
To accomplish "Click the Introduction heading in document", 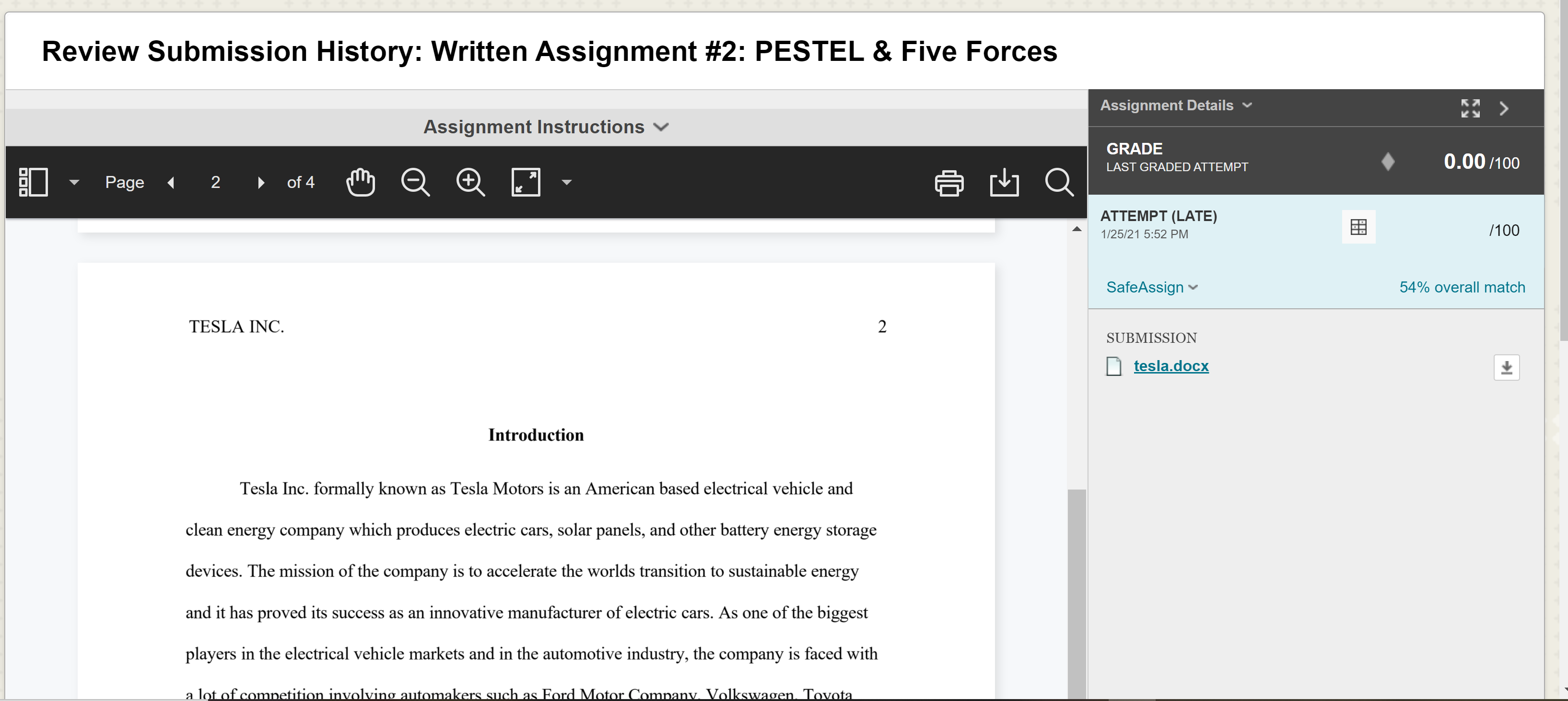I will pyautogui.click(x=536, y=435).
